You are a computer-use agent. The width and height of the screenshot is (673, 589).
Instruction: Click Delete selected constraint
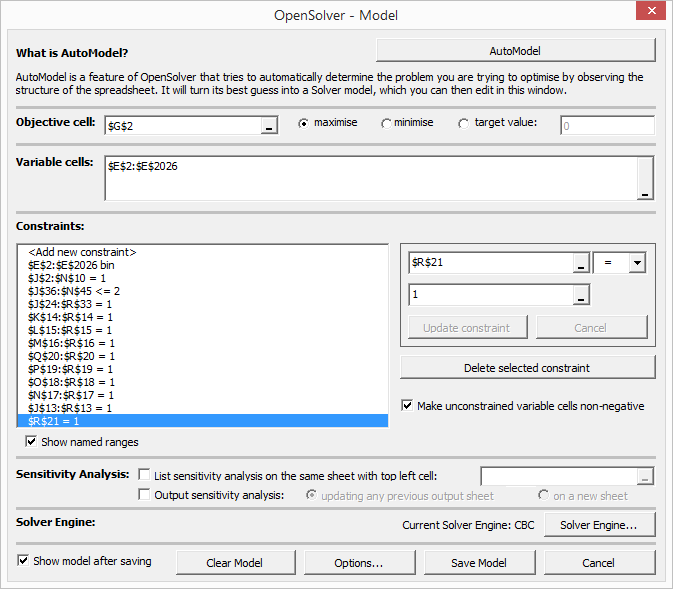click(x=527, y=367)
